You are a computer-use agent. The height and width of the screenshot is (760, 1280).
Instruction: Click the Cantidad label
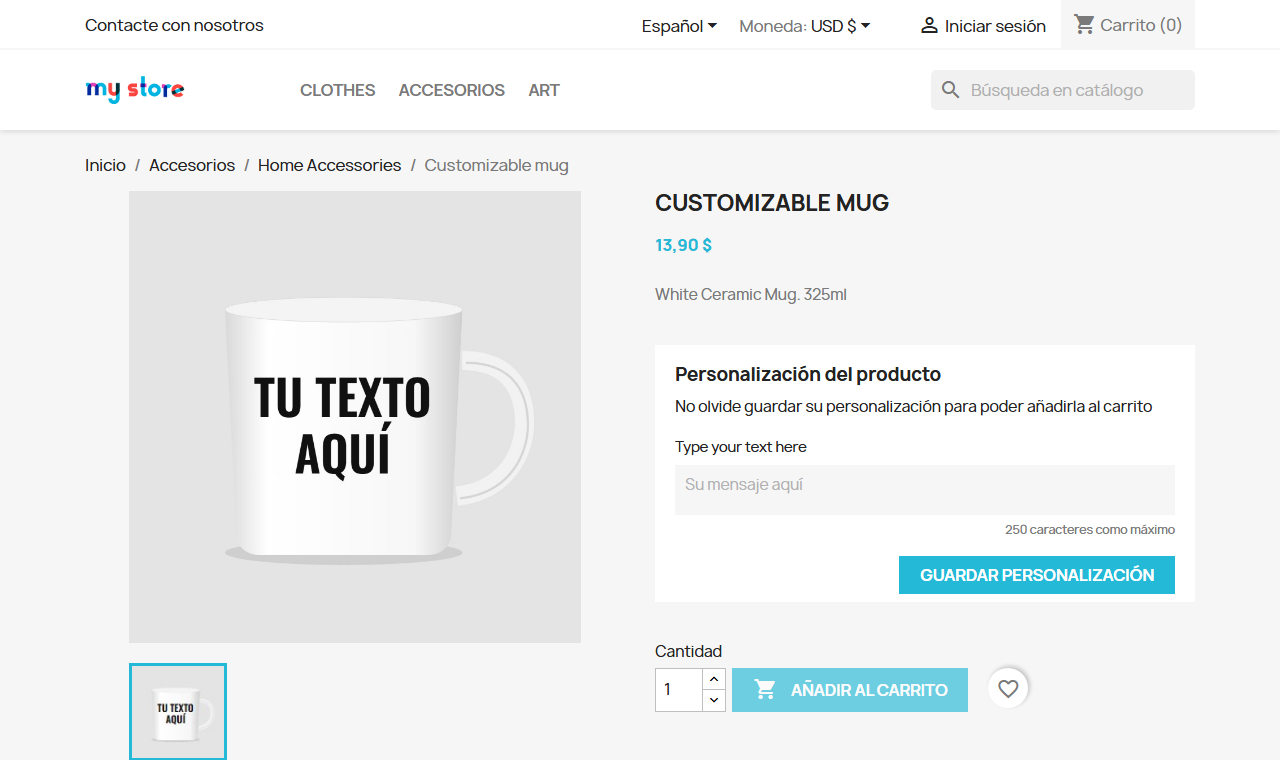tap(688, 651)
